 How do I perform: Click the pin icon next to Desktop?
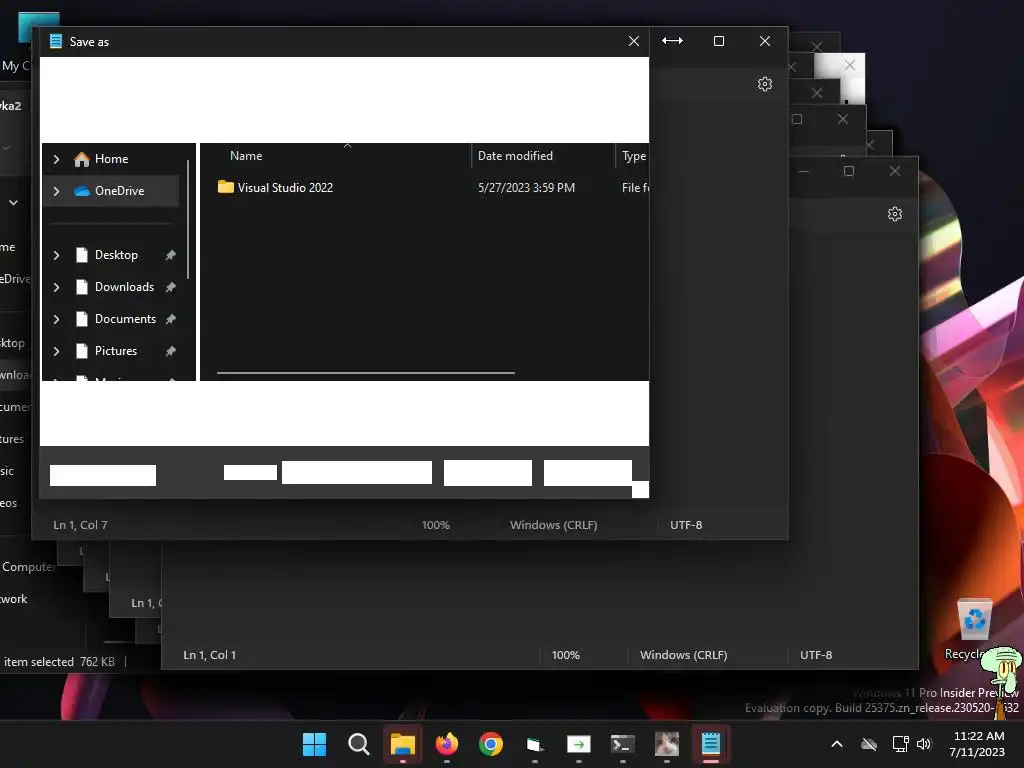coord(170,255)
